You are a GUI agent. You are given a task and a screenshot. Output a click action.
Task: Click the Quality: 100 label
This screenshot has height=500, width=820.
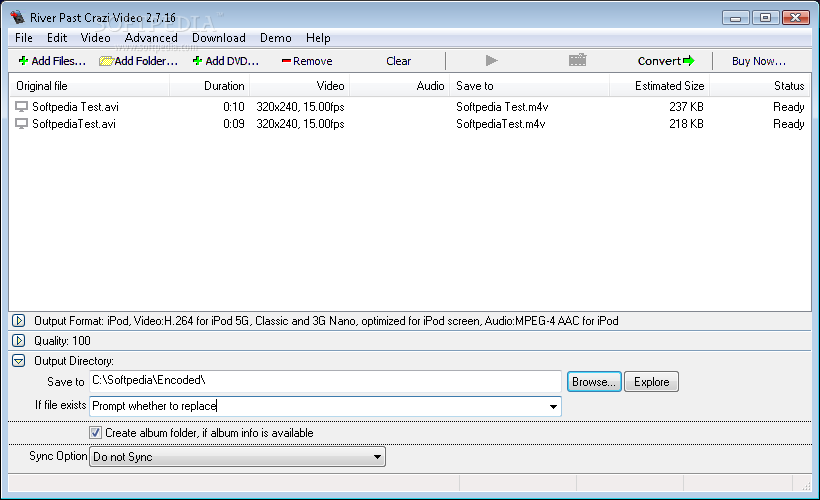click(x=62, y=341)
